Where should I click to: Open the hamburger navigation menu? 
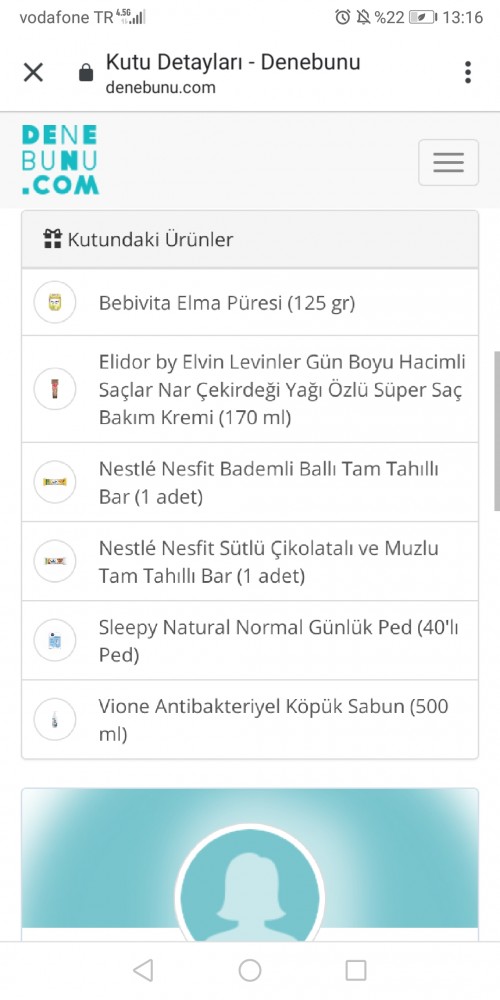[x=448, y=162]
